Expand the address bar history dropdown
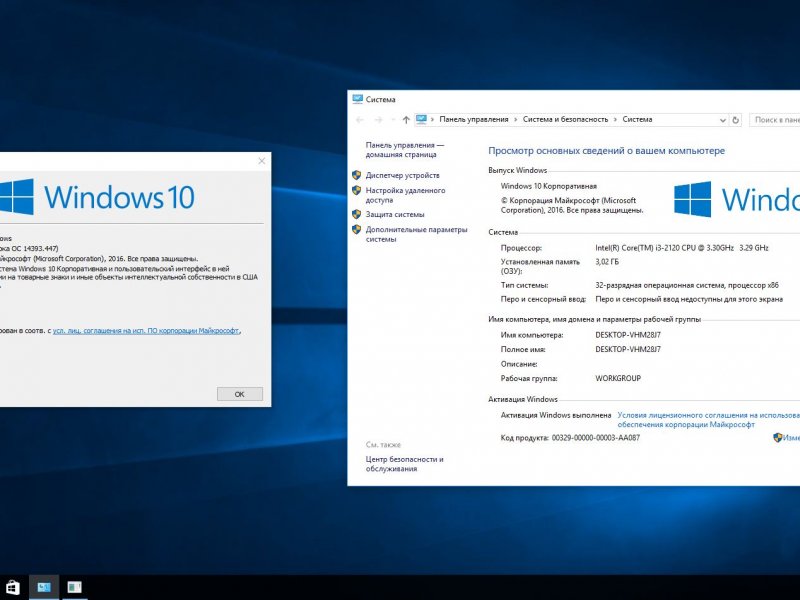 722,120
